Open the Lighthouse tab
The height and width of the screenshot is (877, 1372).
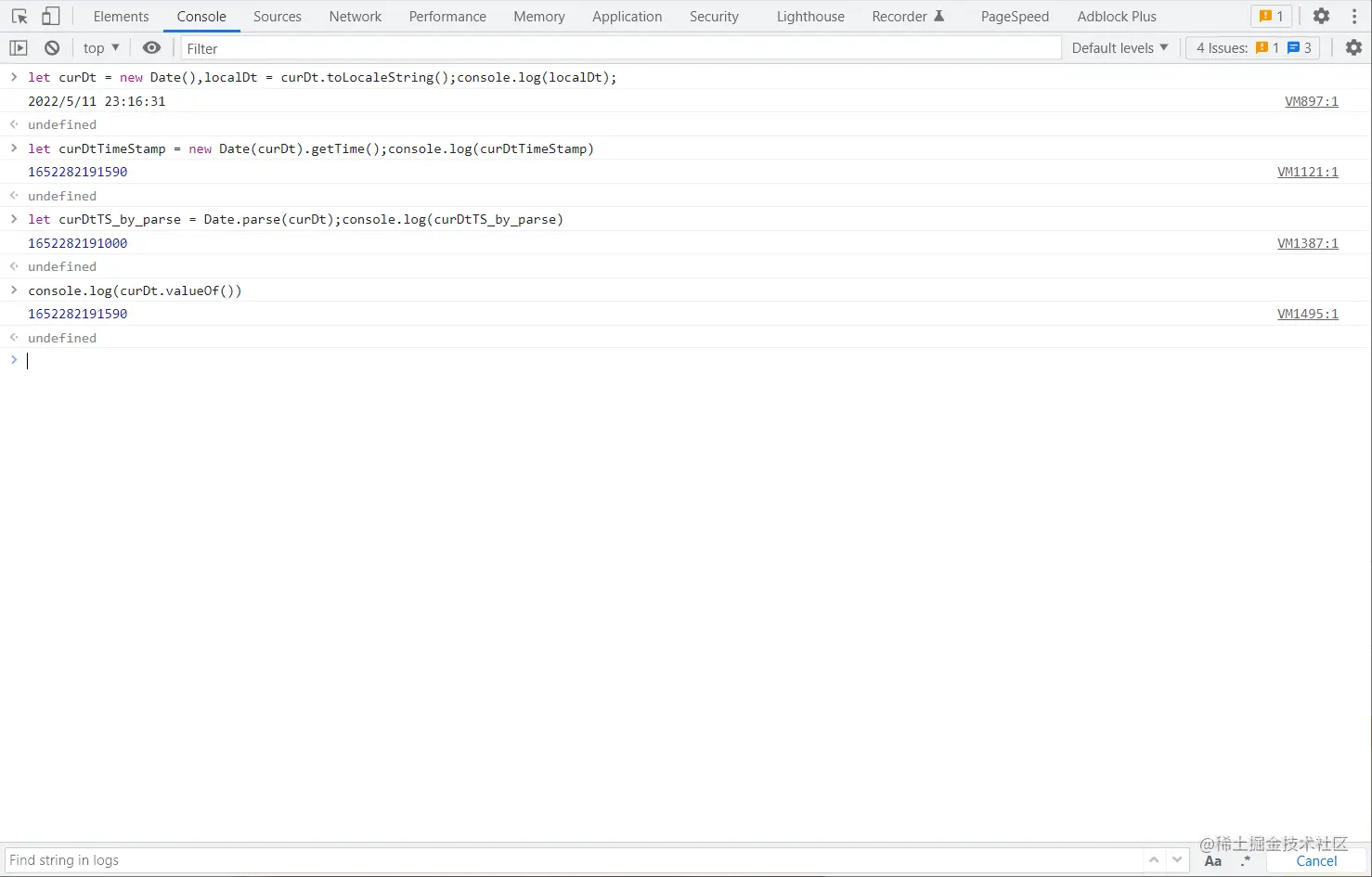tap(810, 17)
